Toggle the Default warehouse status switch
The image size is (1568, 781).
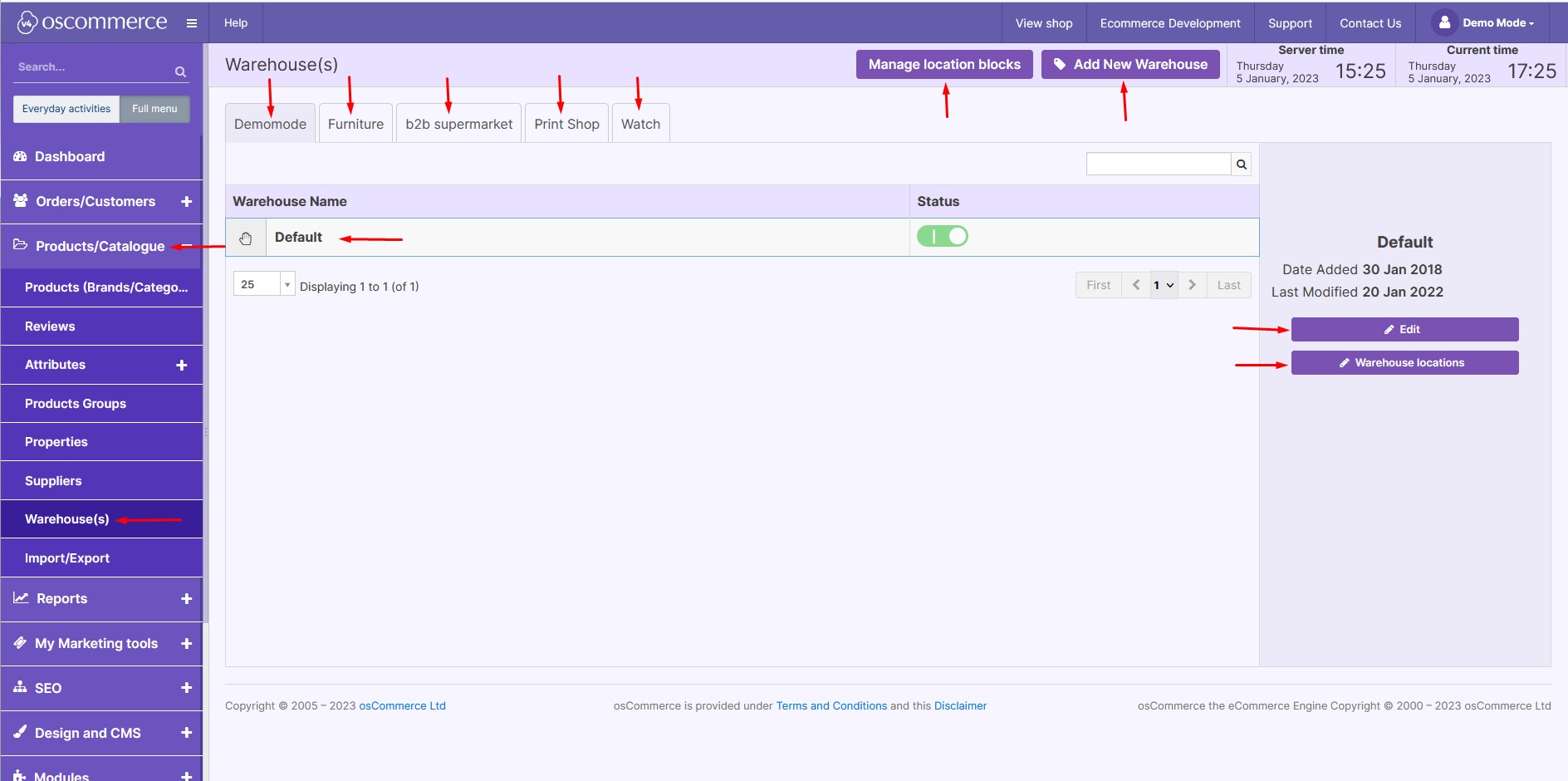[943, 237]
